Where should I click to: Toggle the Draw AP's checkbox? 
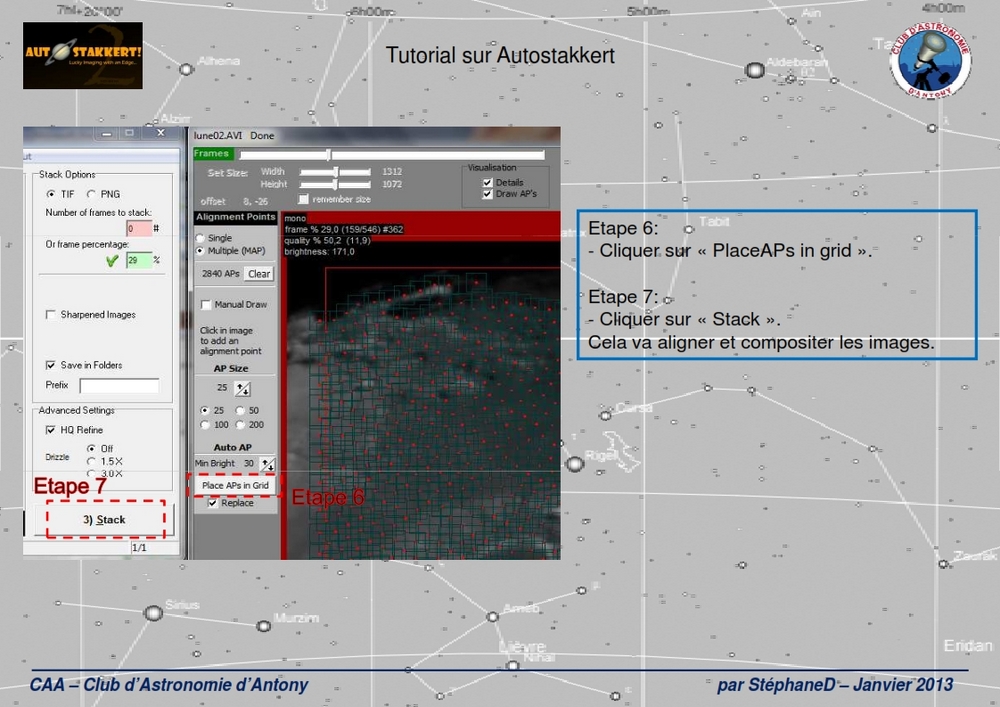[x=487, y=194]
